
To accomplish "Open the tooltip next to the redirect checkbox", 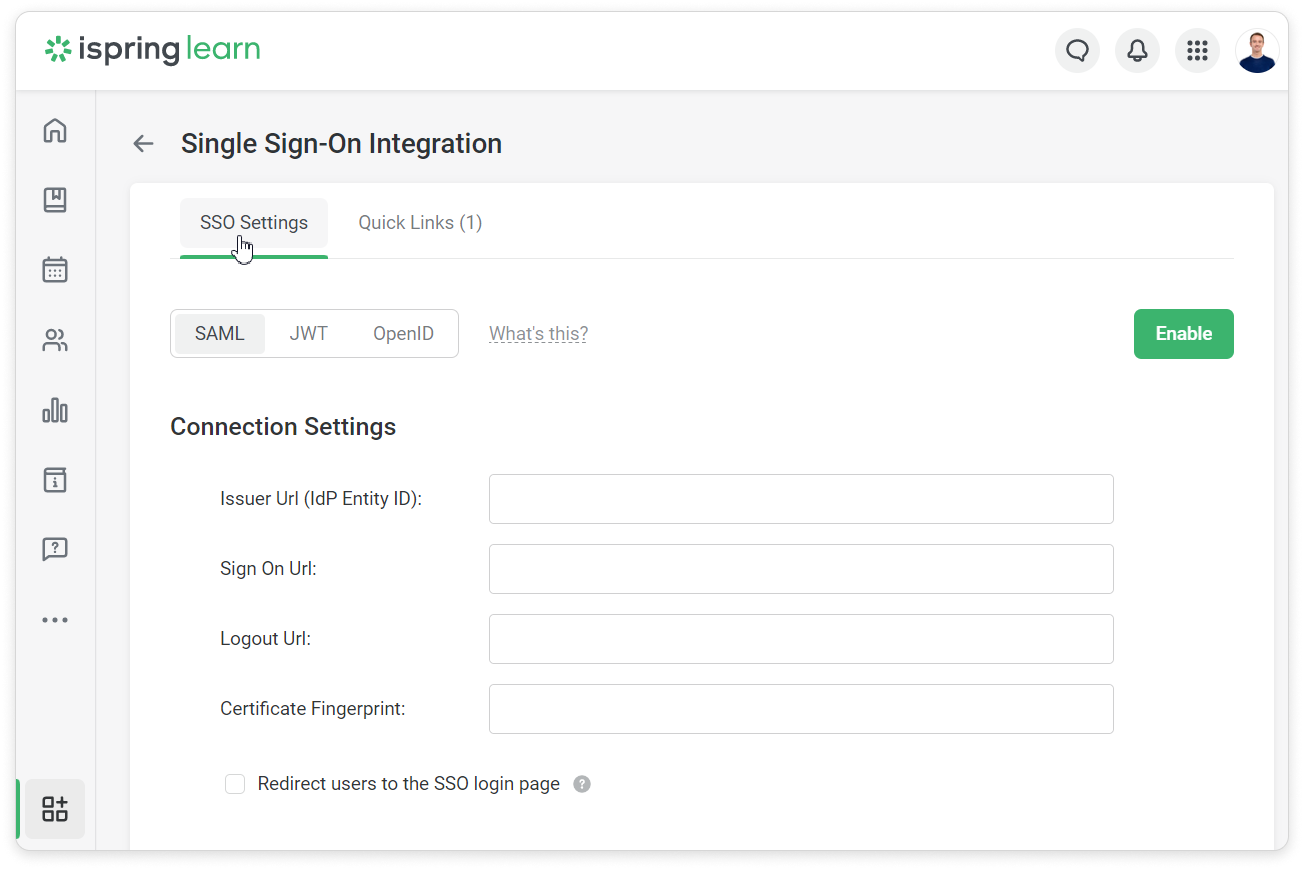I will pyautogui.click(x=582, y=784).
